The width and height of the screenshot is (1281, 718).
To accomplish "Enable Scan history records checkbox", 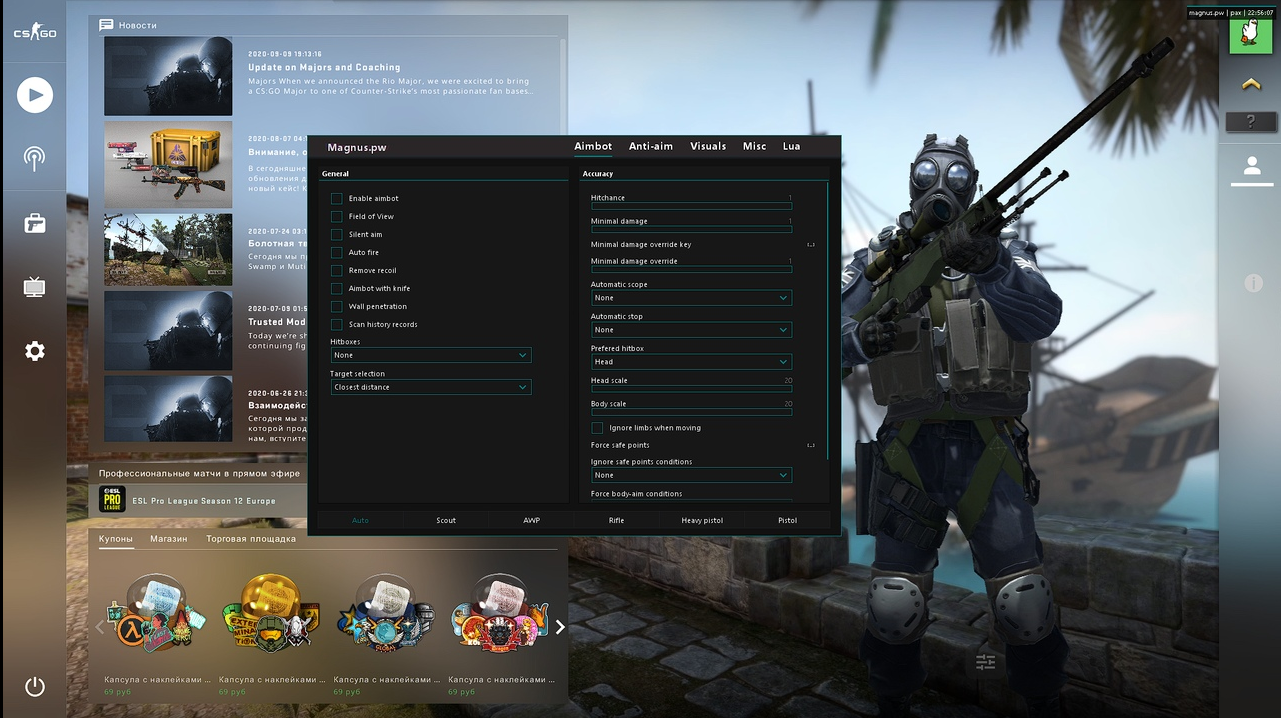I will tap(336, 325).
